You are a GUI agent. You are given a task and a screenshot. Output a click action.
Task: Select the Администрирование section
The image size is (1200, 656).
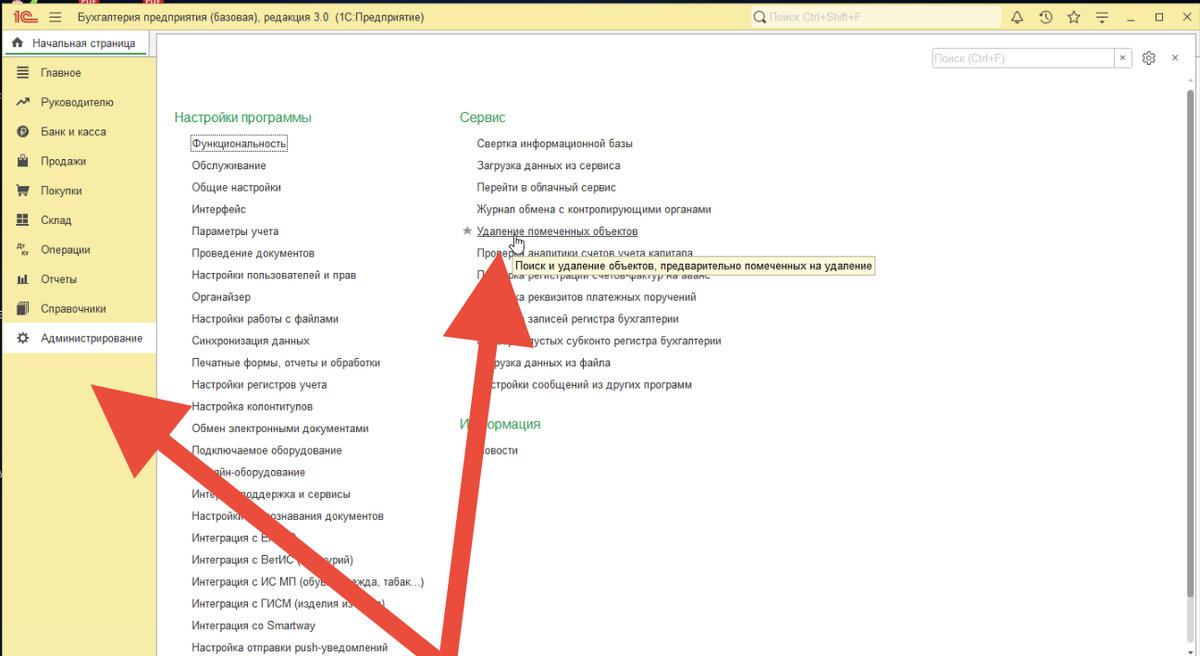tap(78, 338)
